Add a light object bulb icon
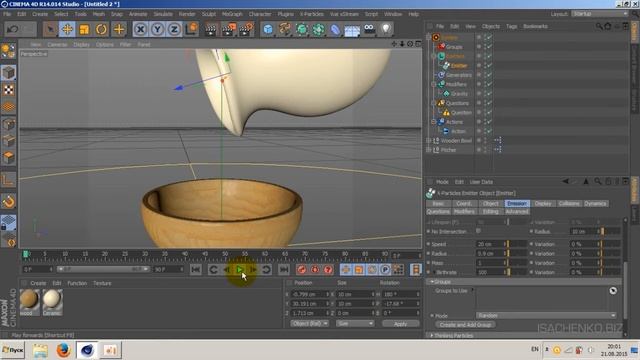640x360 pixels. click(386, 29)
